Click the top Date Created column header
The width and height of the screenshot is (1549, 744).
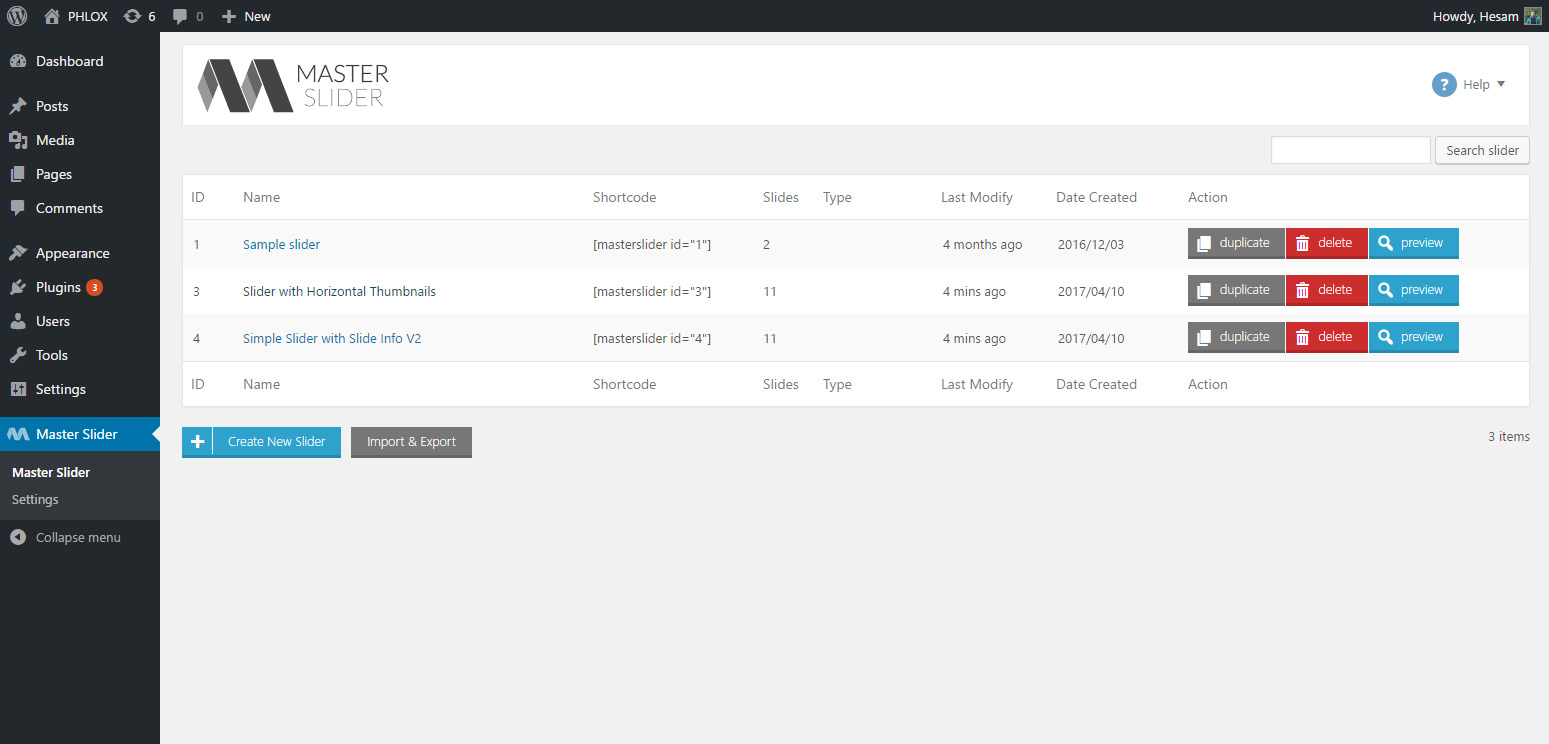(1097, 197)
